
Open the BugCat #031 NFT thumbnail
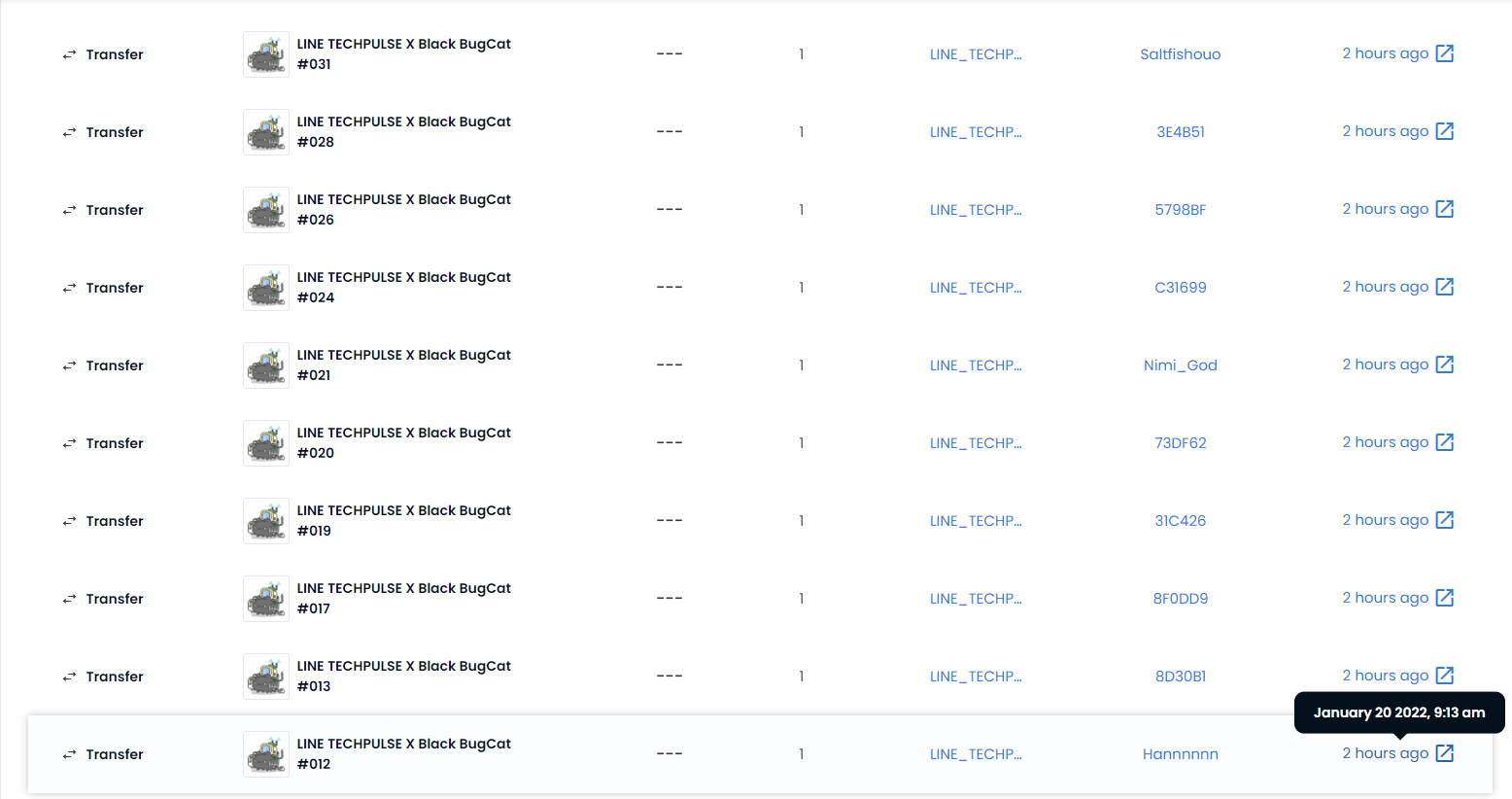click(266, 54)
